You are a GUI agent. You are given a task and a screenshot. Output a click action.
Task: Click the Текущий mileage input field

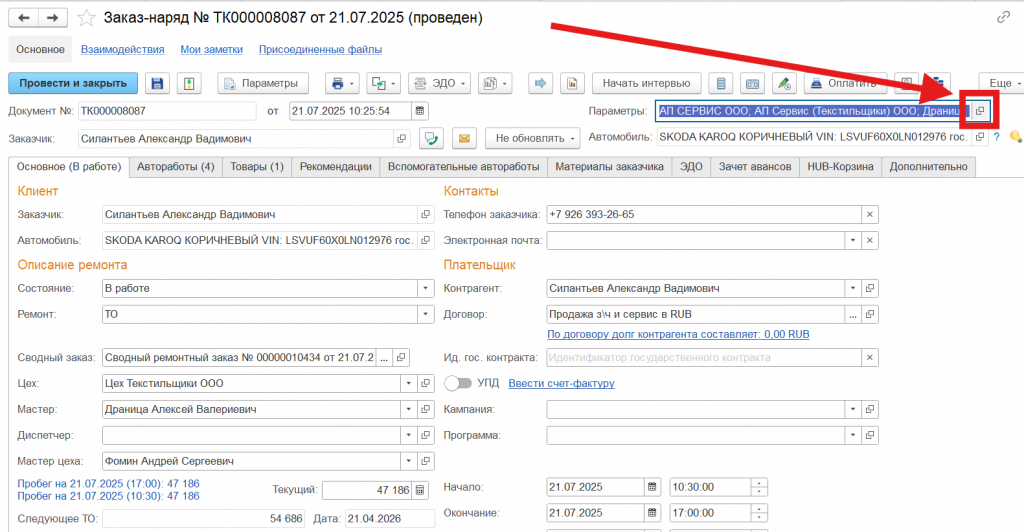pos(367,490)
